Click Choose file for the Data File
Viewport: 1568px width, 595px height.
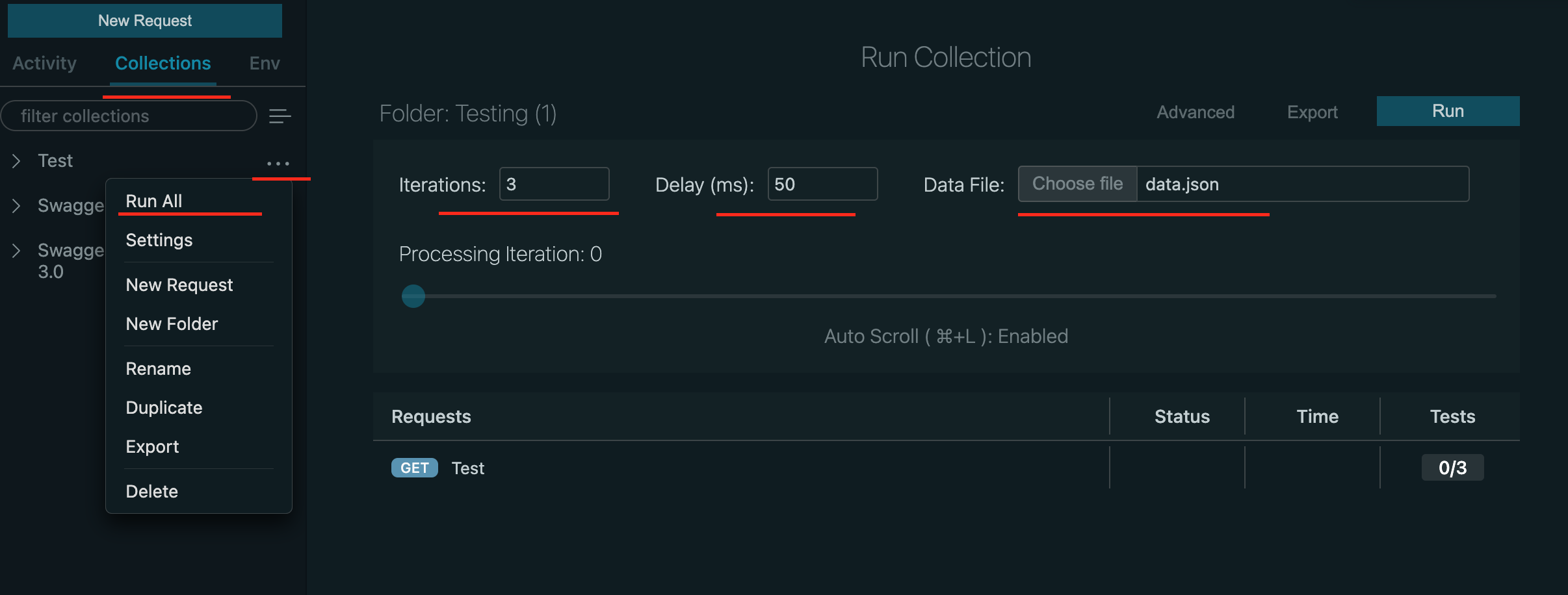coord(1077,184)
